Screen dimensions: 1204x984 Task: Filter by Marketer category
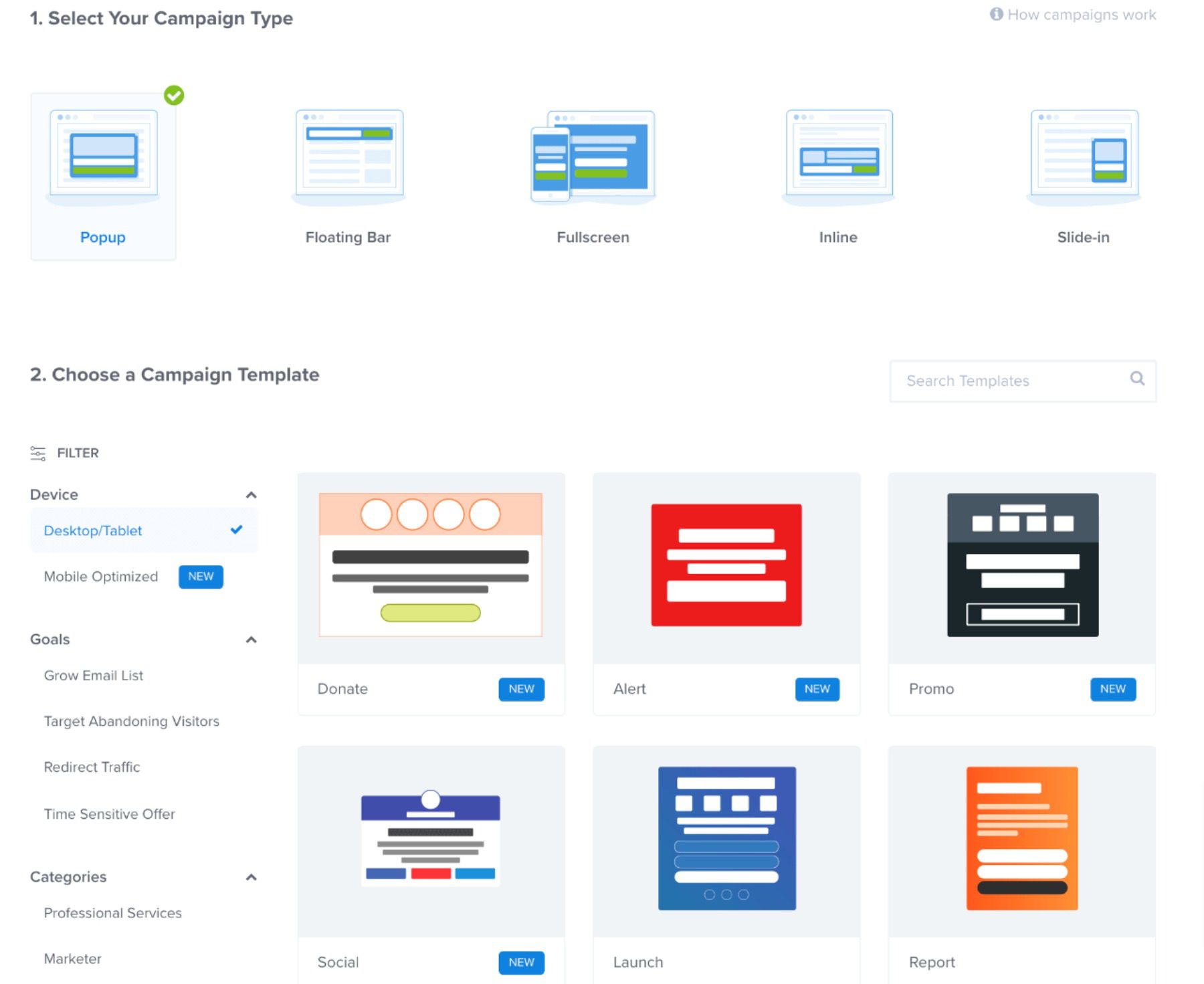pyautogui.click(x=73, y=959)
